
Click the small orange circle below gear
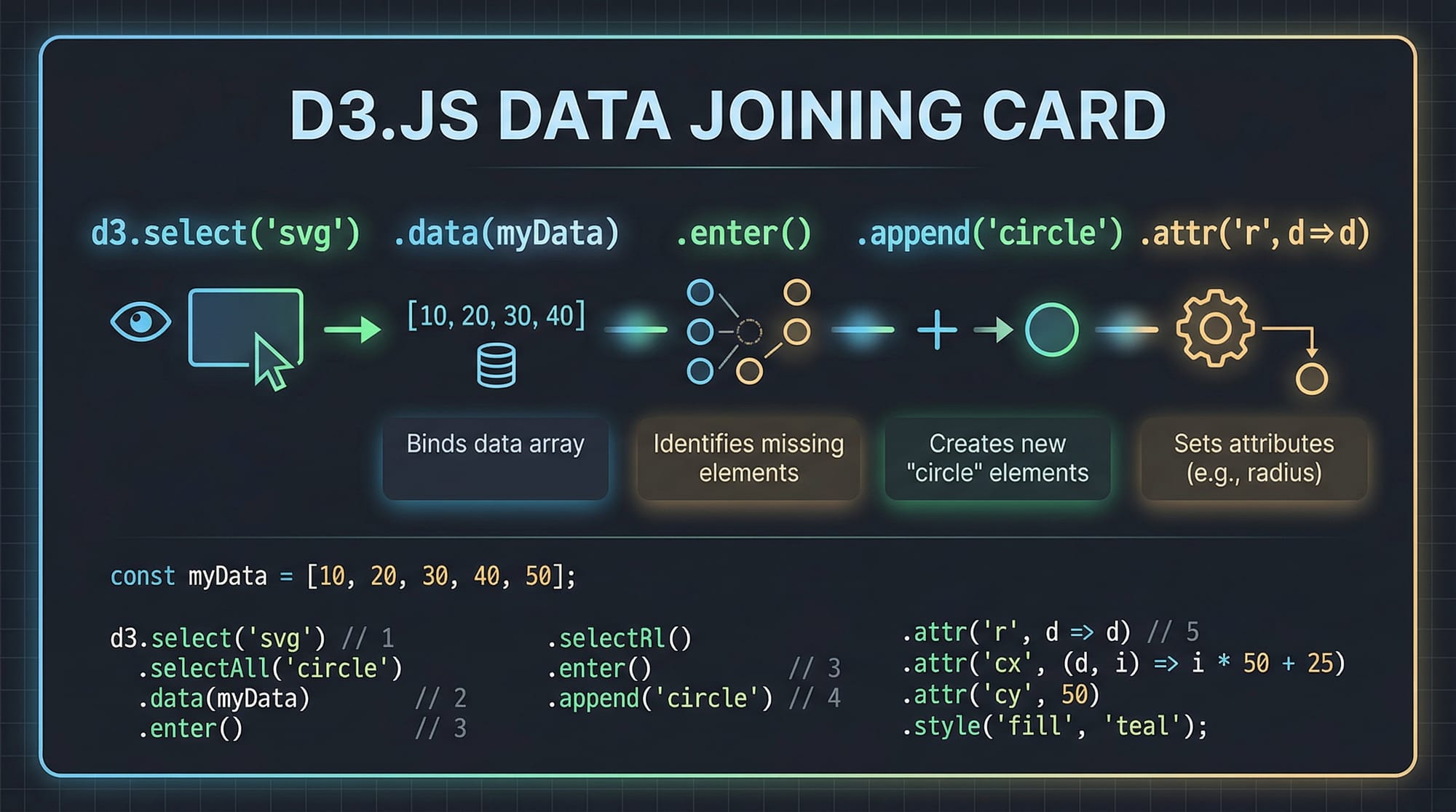[1311, 379]
